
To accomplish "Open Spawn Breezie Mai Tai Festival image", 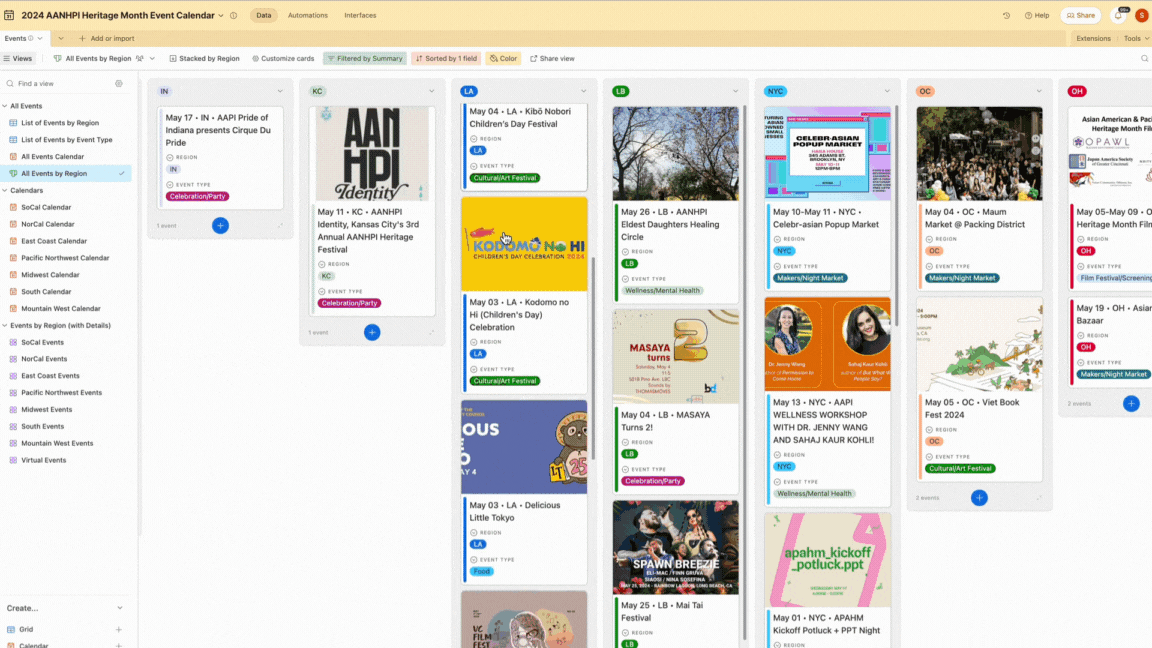I will 676,547.
